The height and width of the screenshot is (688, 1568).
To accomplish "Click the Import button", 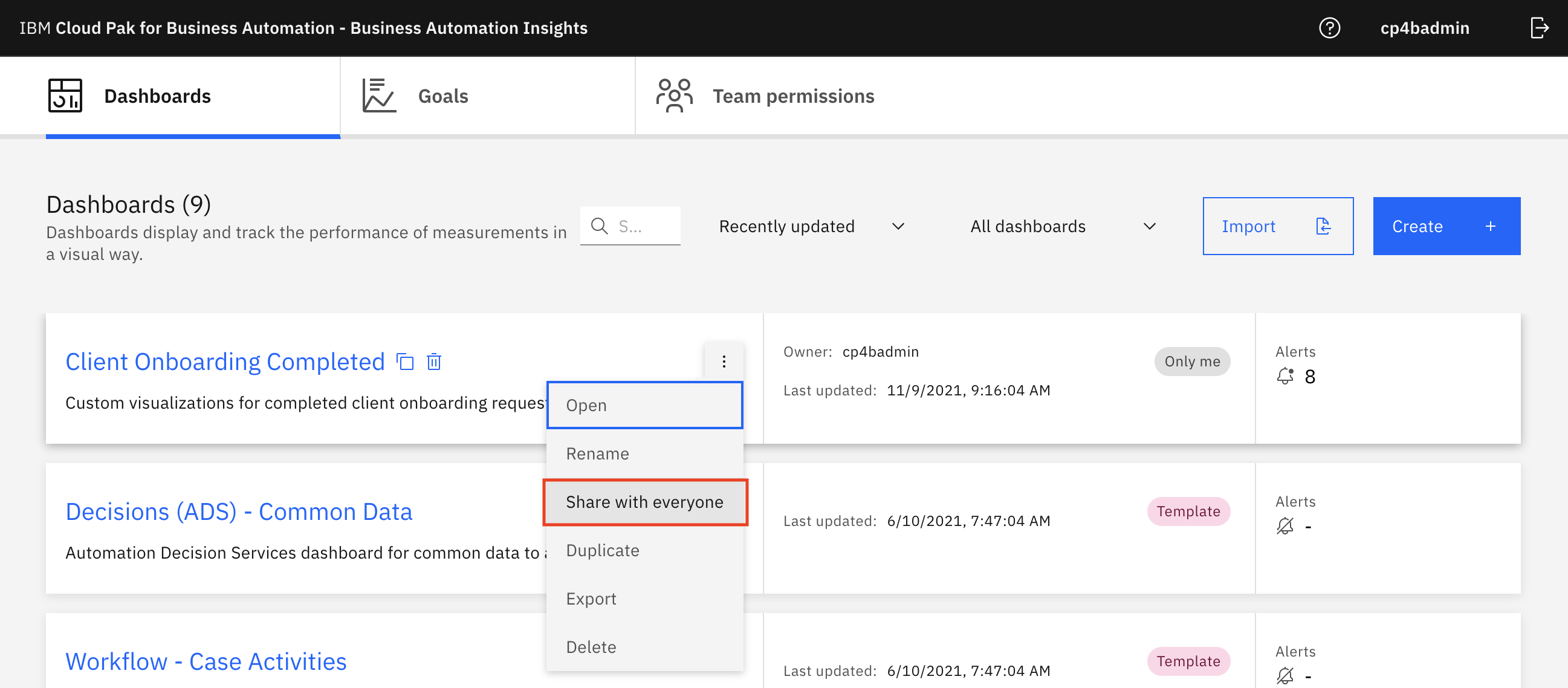I will click(1278, 226).
